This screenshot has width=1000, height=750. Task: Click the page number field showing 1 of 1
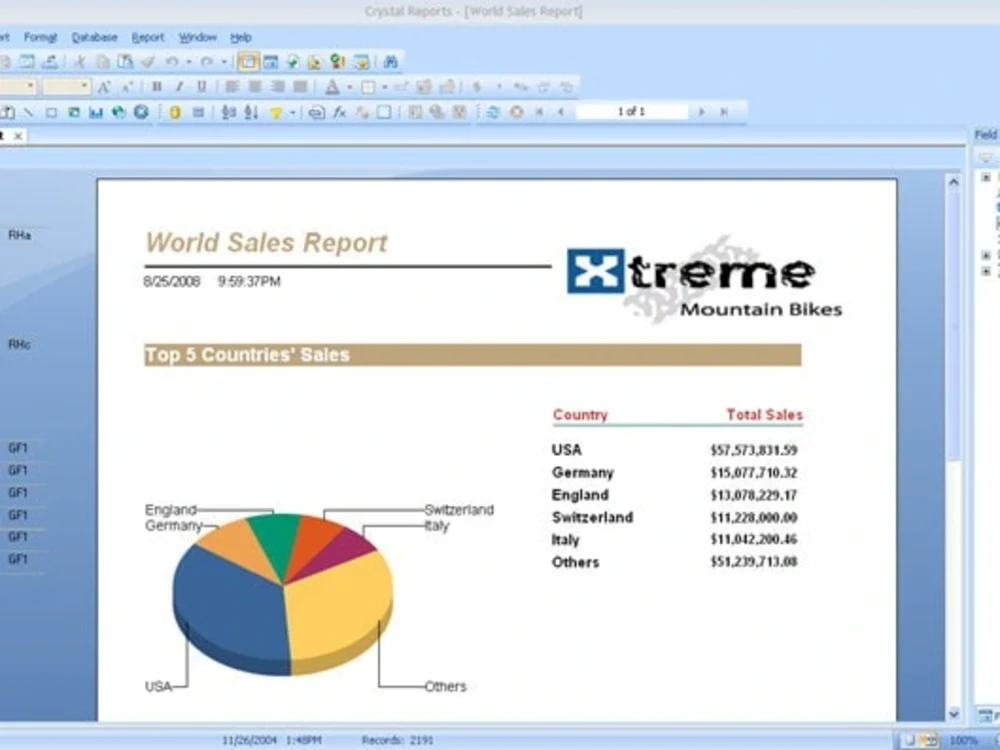point(631,112)
